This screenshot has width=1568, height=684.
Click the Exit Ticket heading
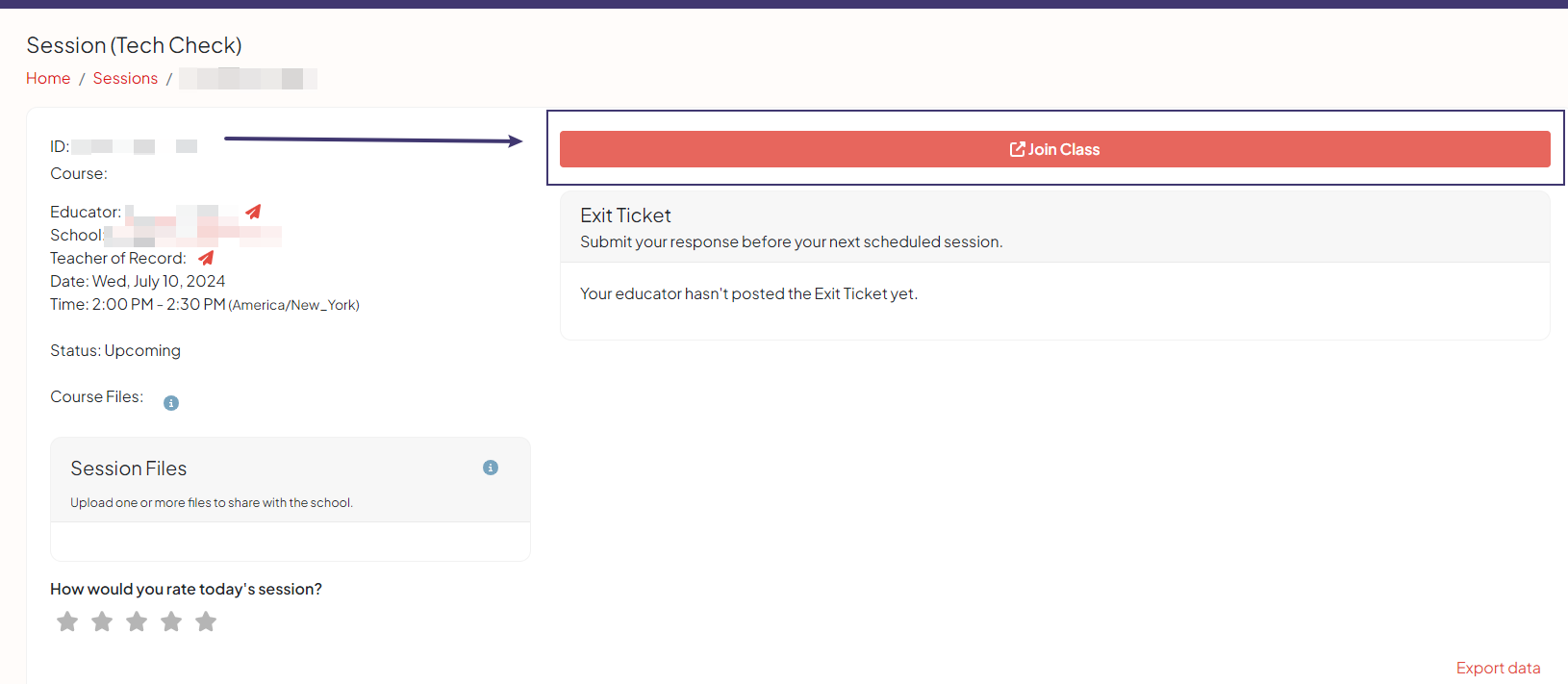[625, 215]
